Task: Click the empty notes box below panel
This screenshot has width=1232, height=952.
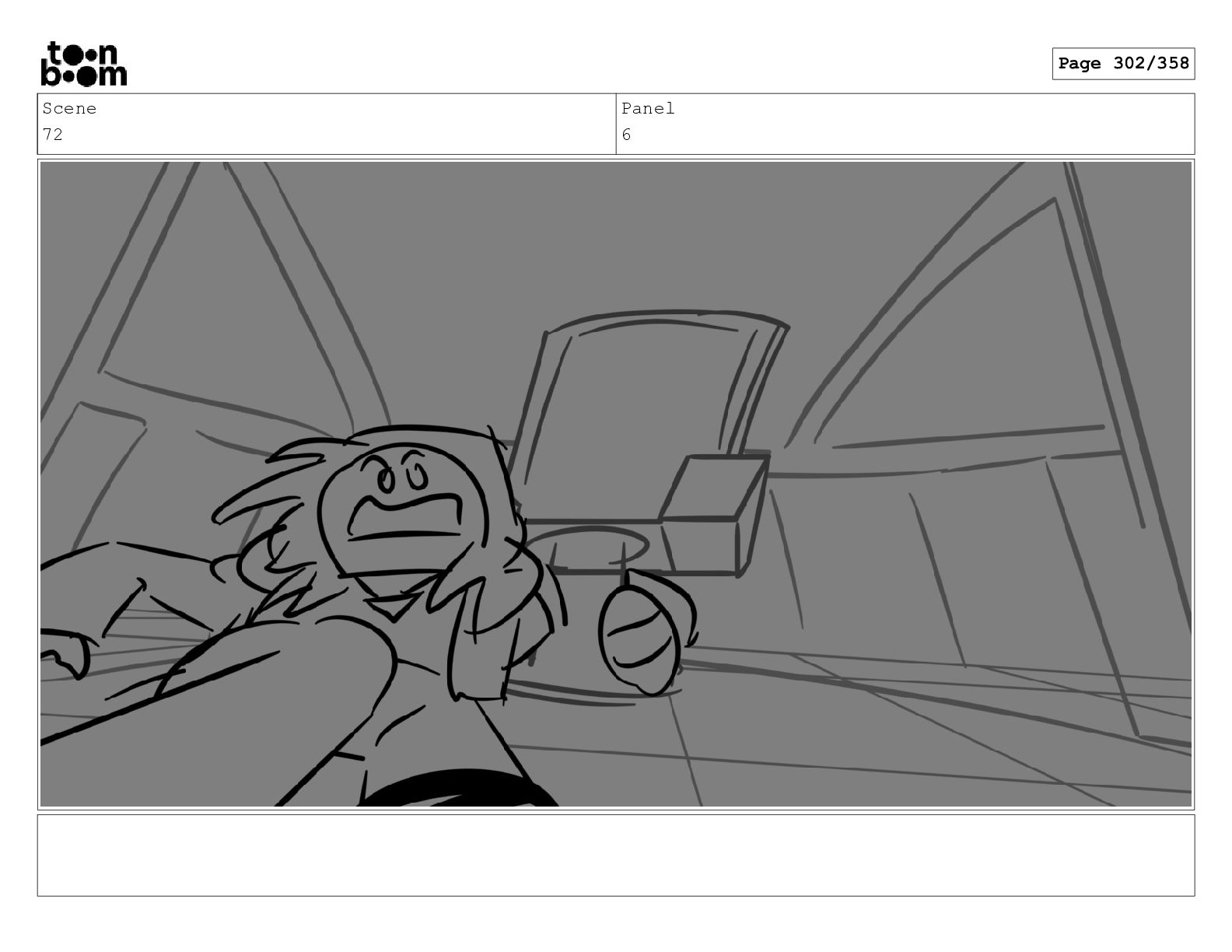Action: [616, 855]
